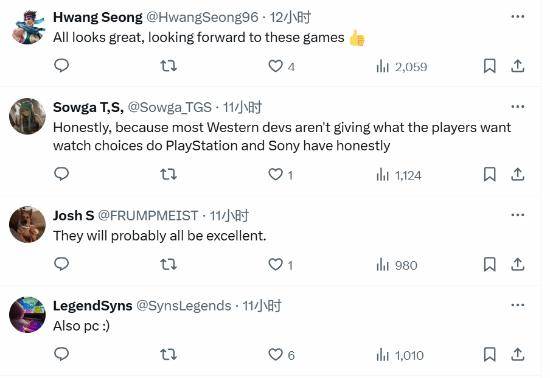View 980 view count on Josh's tweet

pos(396,265)
